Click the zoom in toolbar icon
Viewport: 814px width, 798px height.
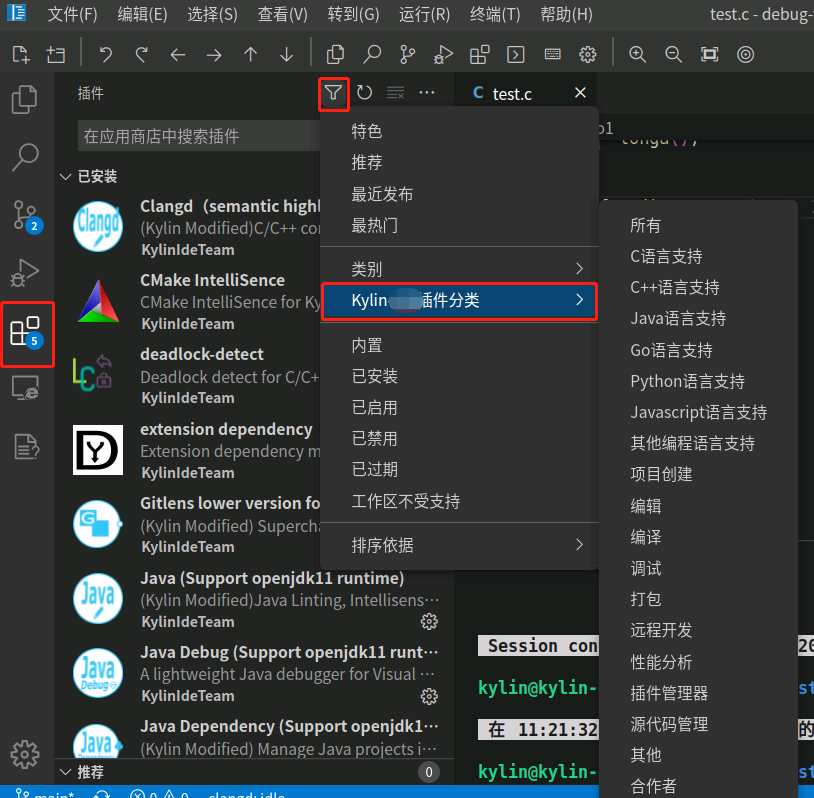[638, 54]
